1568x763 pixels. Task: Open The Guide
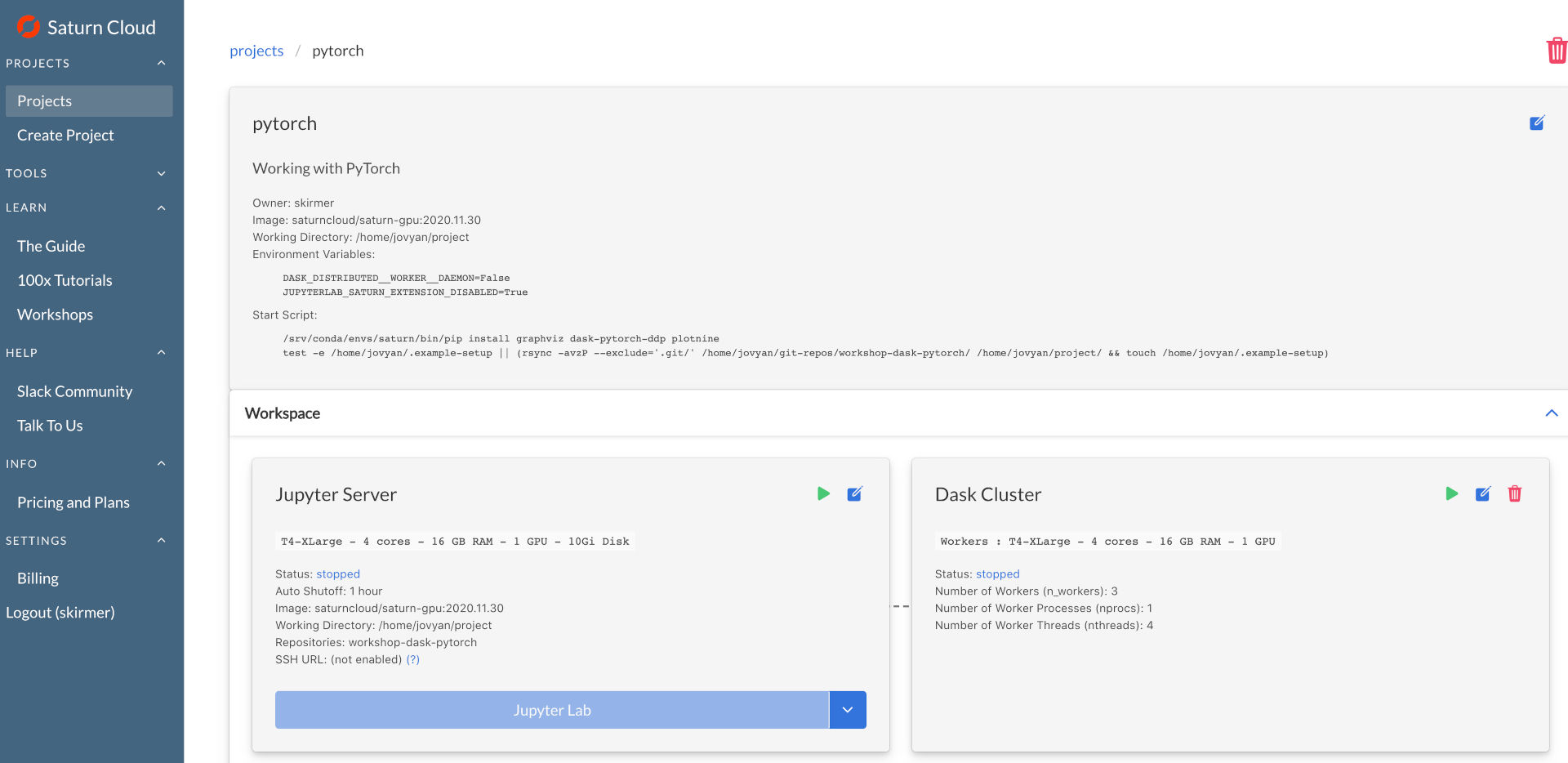51,246
